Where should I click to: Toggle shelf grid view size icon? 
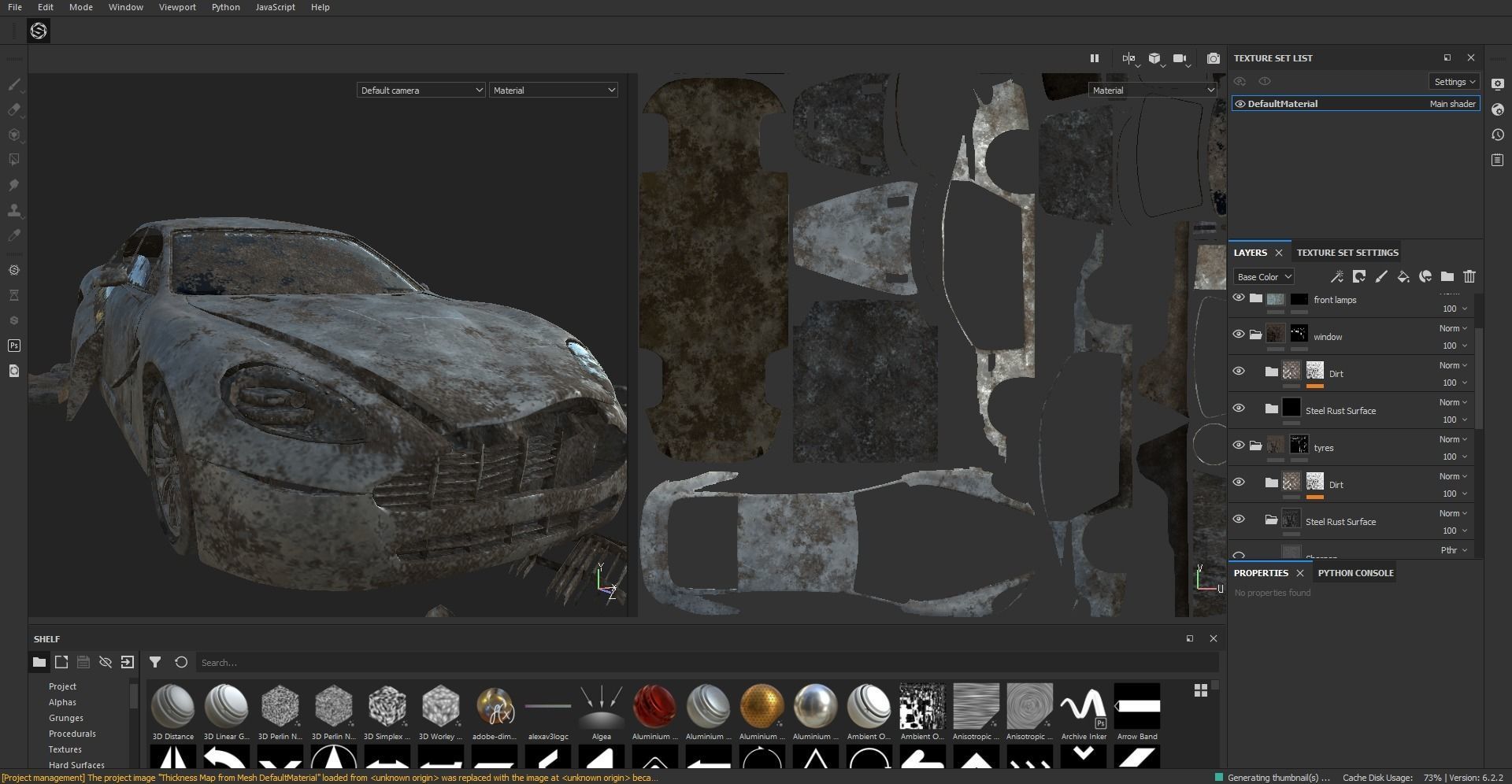pos(1201,690)
